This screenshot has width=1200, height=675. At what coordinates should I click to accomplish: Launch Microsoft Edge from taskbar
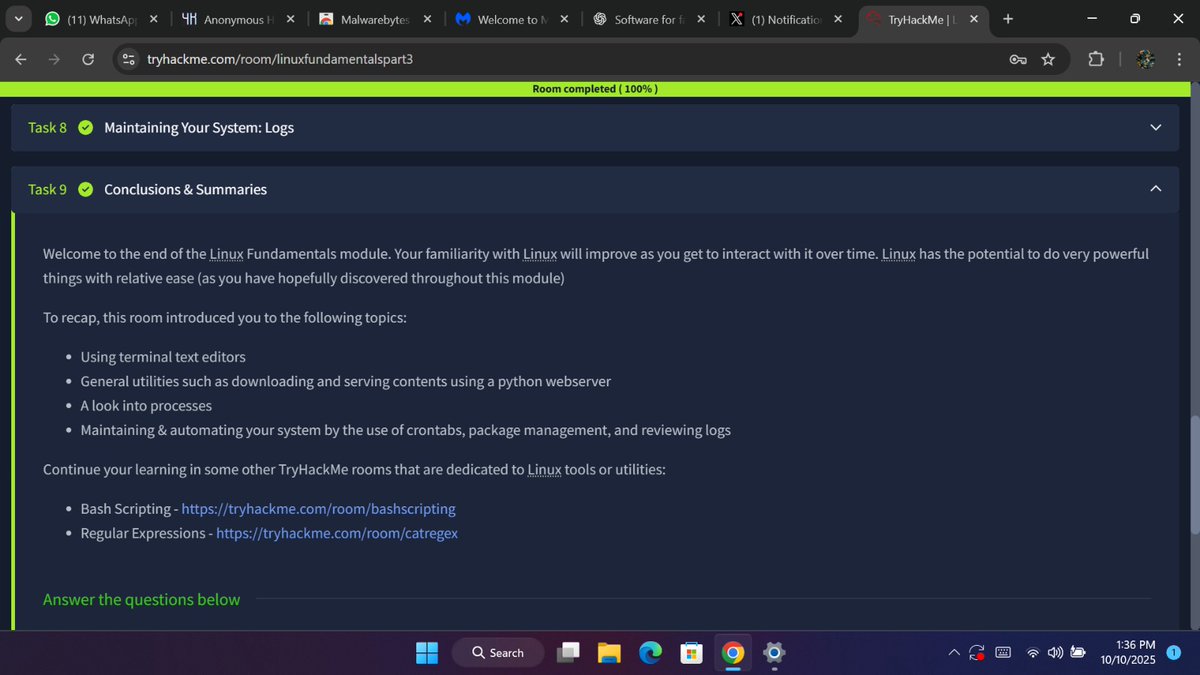[x=651, y=653]
